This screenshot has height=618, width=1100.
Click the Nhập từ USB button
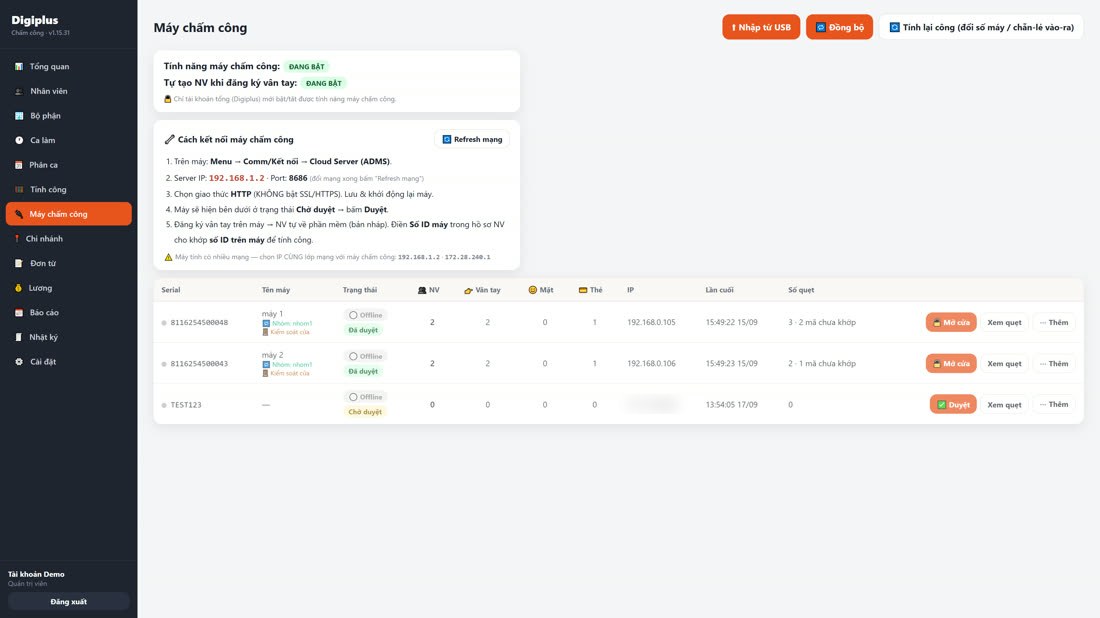(761, 27)
